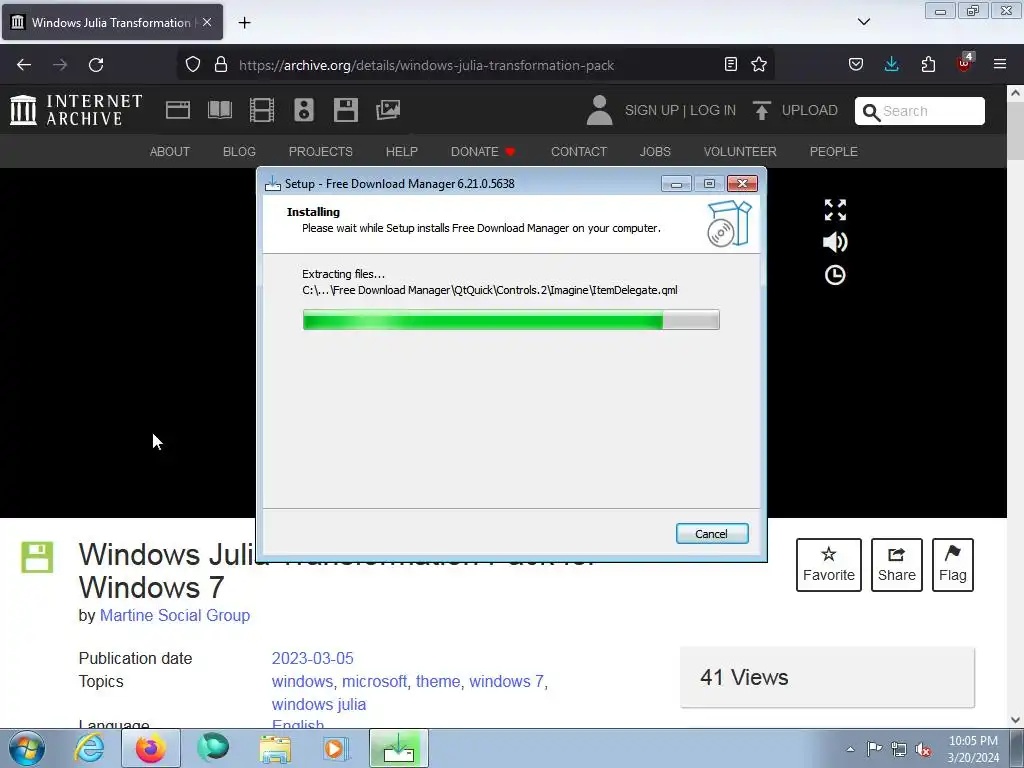
Task: Switch to Firefox in the taskbar
Action: pyautogui.click(x=151, y=748)
